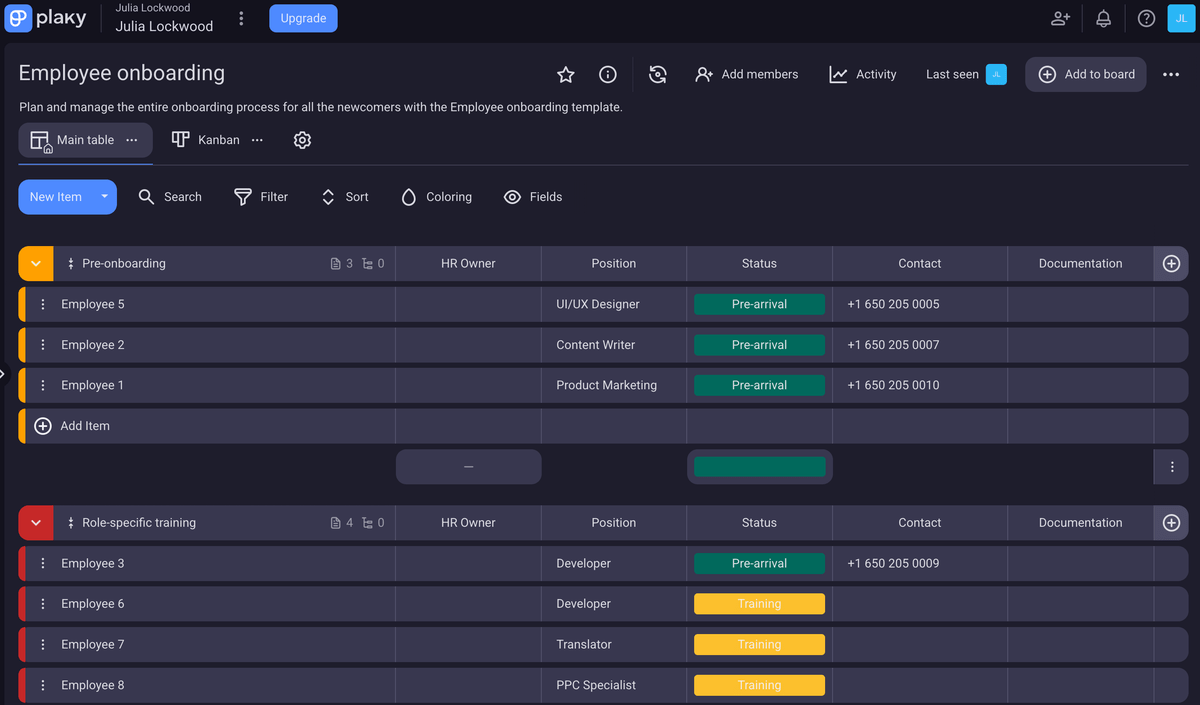Open the help question mark icon

[x=1146, y=19]
